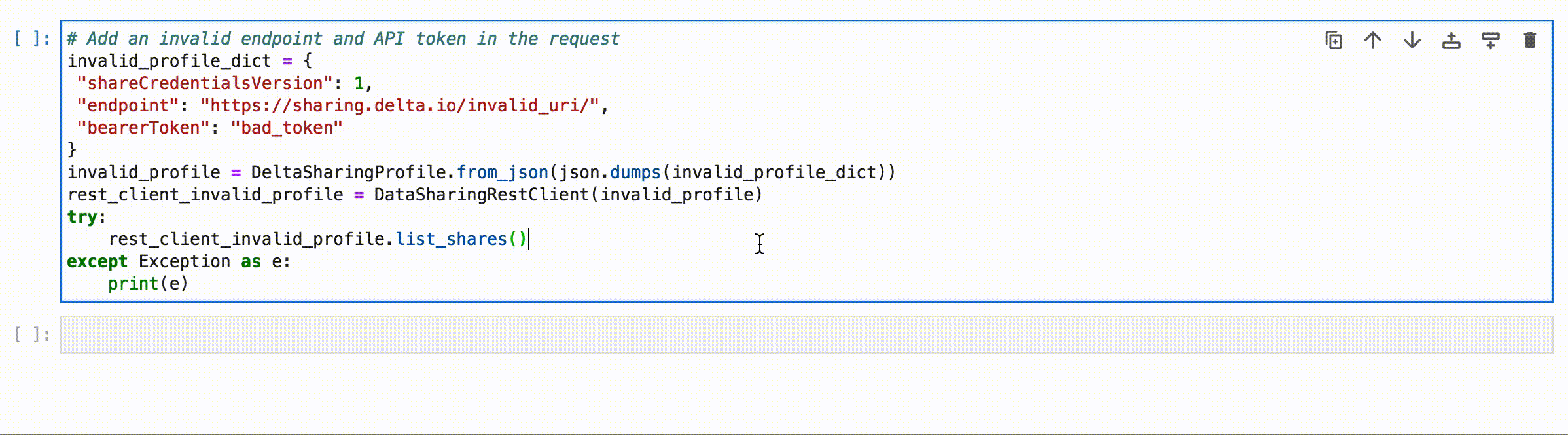Image resolution: width=1568 pixels, height=435 pixels.
Task: Move the cell down with arrow icon
Action: point(1412,41)
